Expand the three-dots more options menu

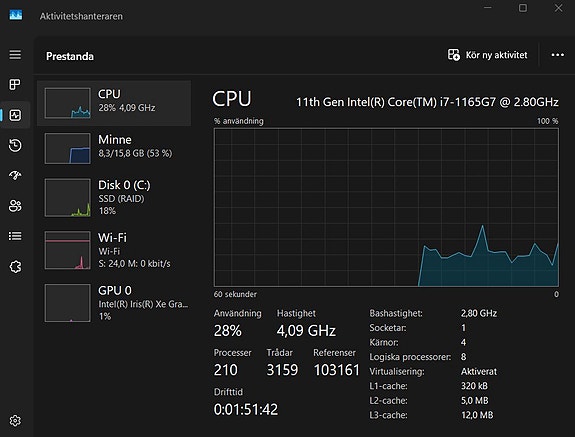tap(558, 55)
